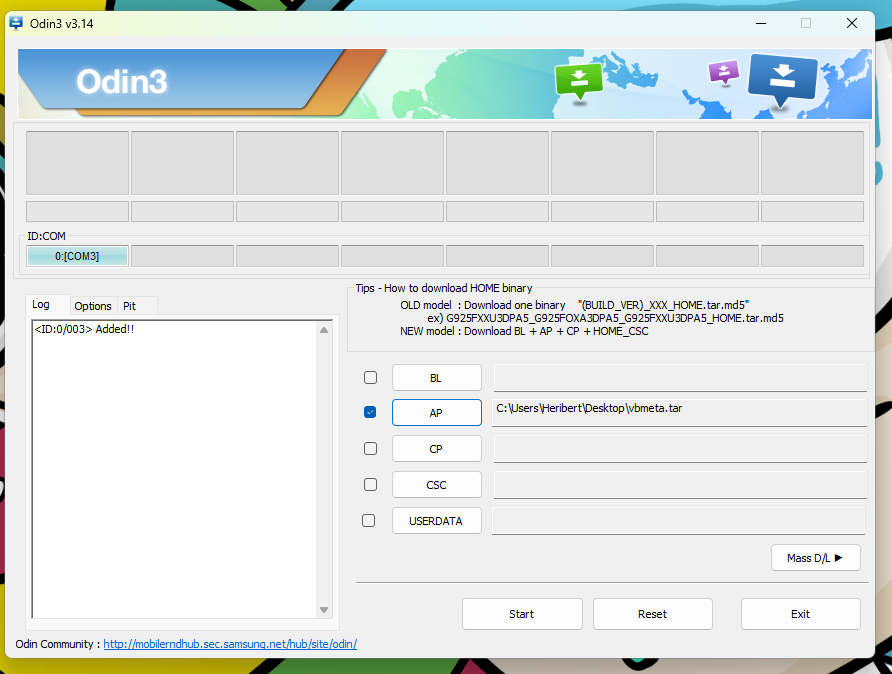Click the AP path field with vbmeta.tar
The image size is (892, 674).
(x=679, y=412)
